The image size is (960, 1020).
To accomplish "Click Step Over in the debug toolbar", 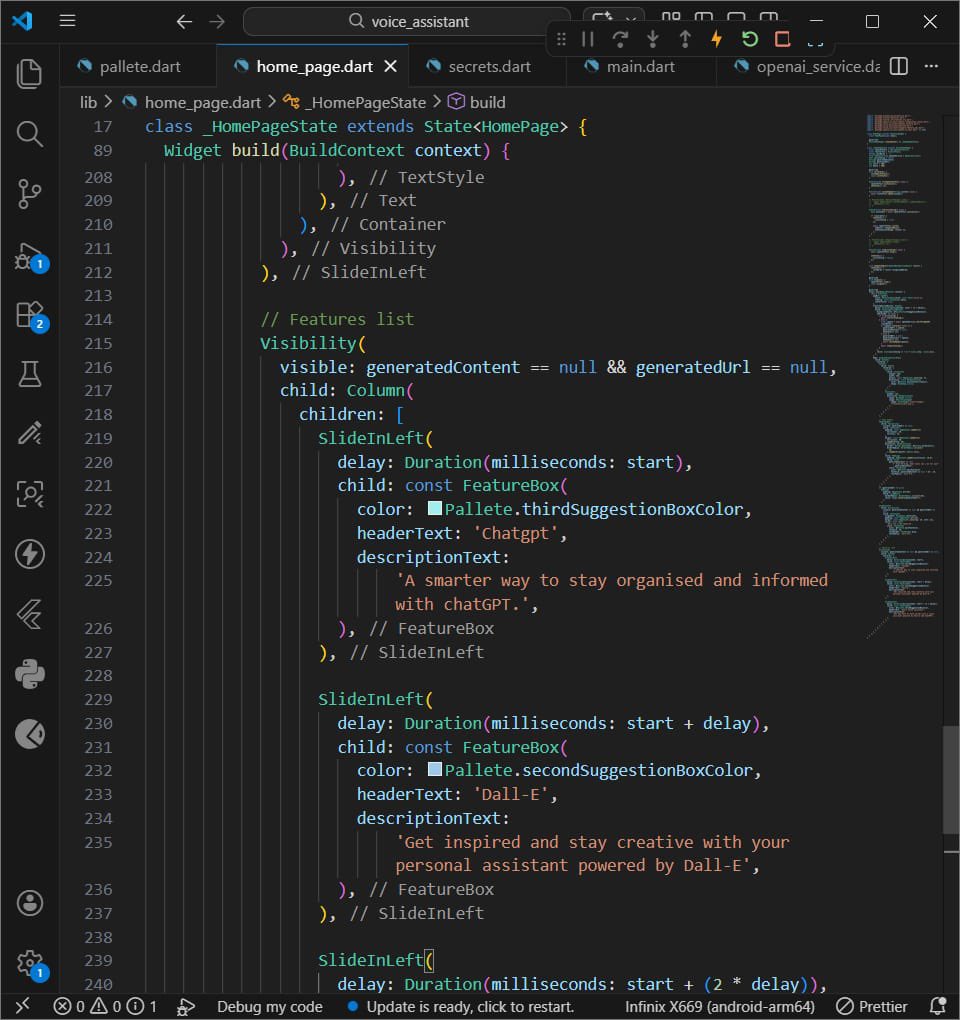I will click(620, 39).
